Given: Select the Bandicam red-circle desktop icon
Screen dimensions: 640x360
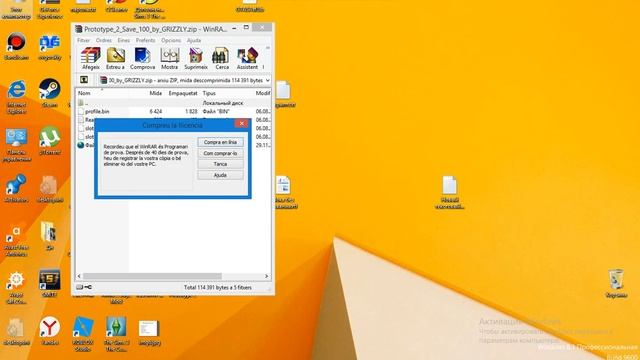Looking at the screenshot, I should (x=16, y=47).
